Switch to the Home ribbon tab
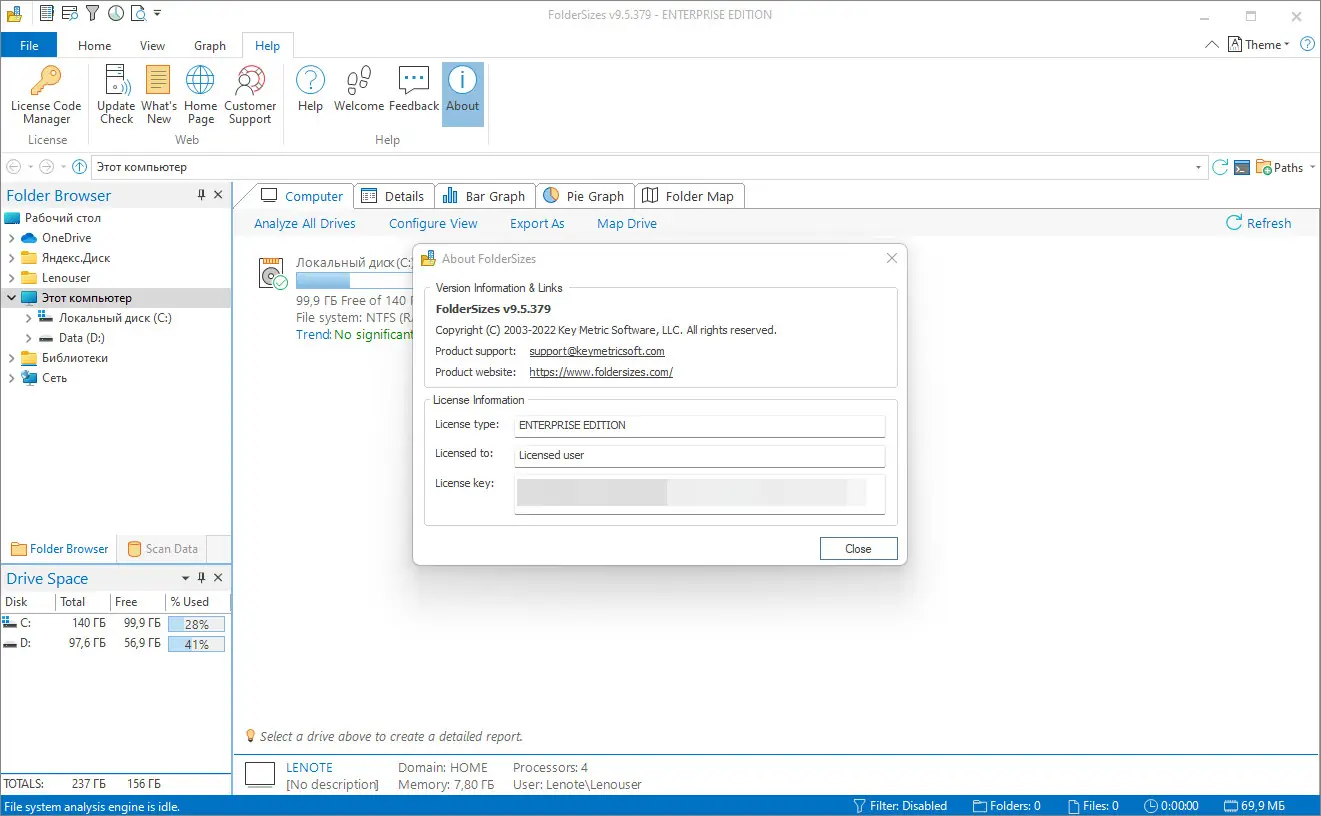 point(95,45)
